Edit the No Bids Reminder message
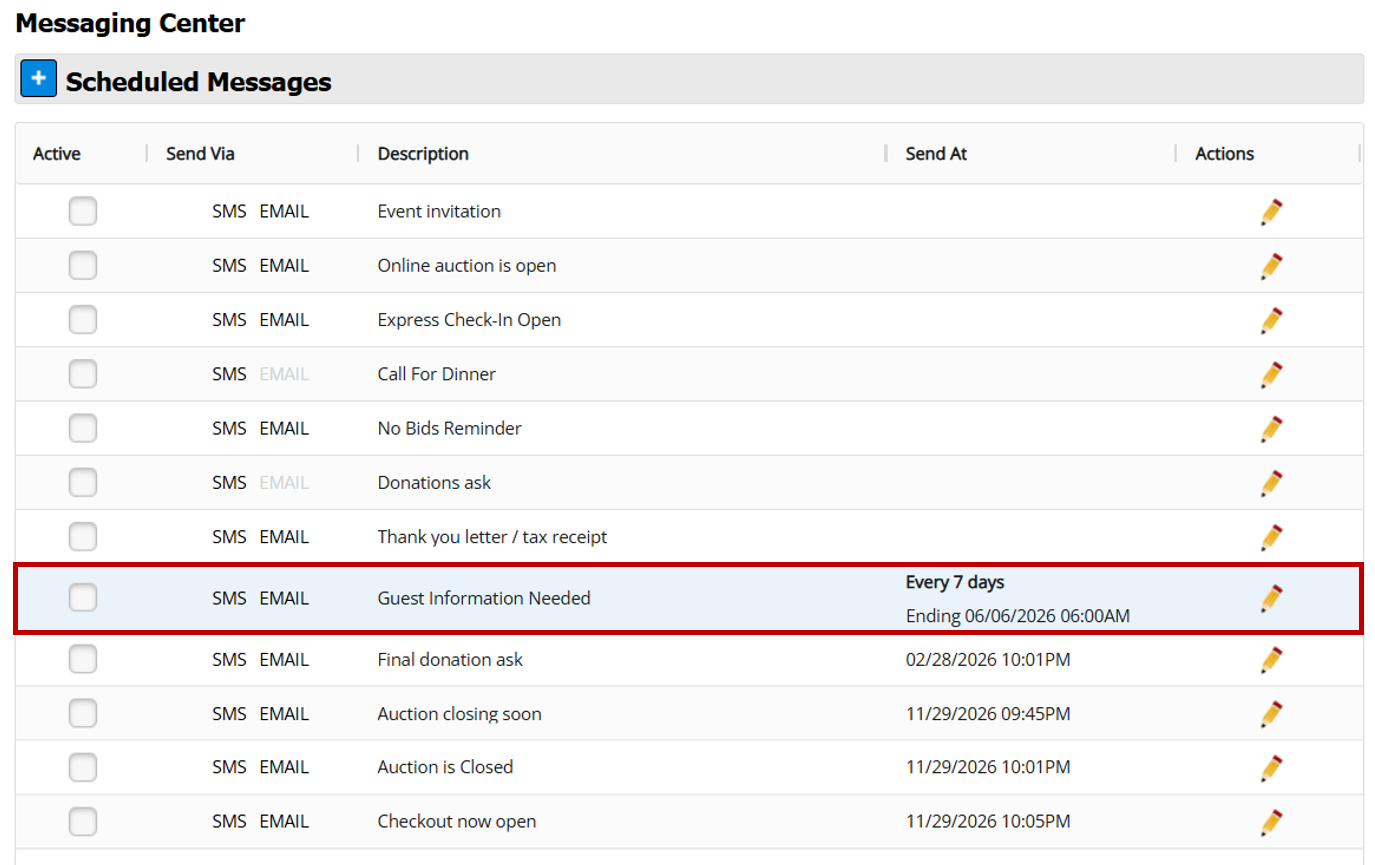This screenshot has height=865, width=1375. 1271,428
